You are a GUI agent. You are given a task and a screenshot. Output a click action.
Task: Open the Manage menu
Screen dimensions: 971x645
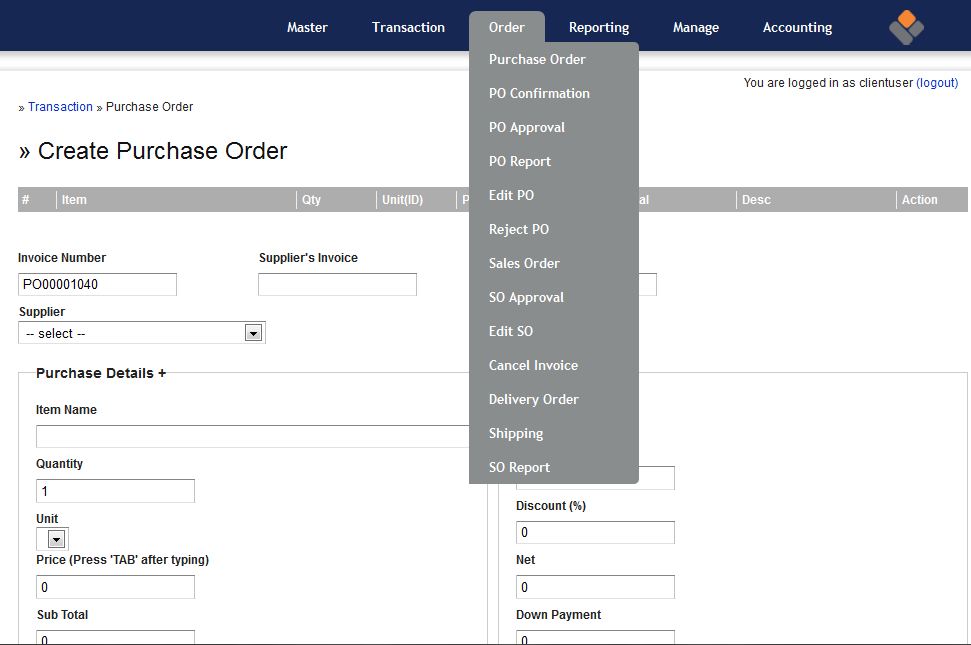696,27
